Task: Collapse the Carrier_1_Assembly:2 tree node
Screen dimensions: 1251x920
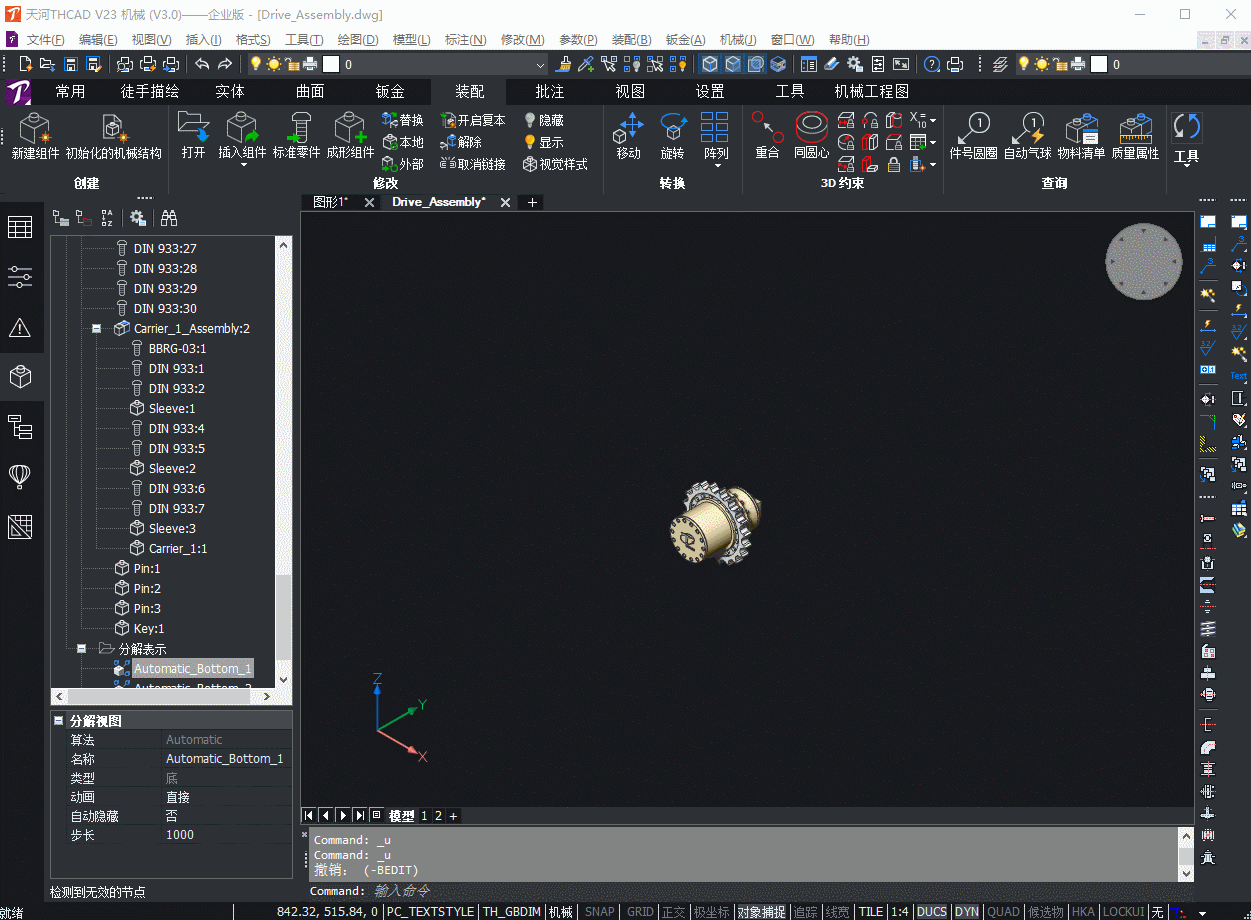Action: [97, 328]
